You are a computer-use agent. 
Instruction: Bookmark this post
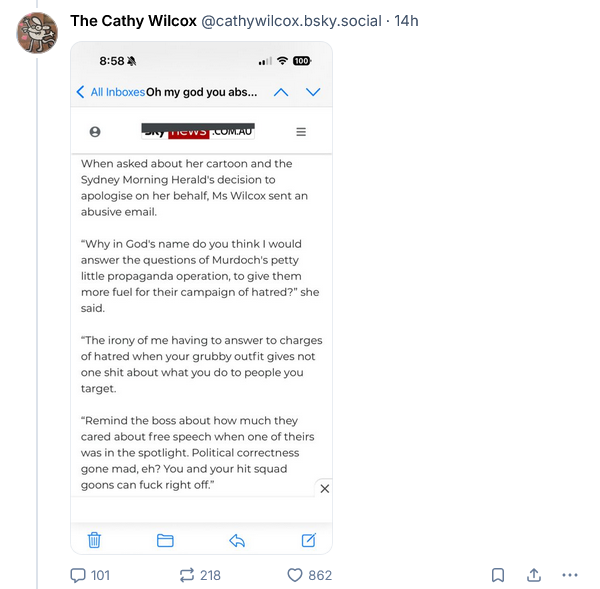coord(497,575)
